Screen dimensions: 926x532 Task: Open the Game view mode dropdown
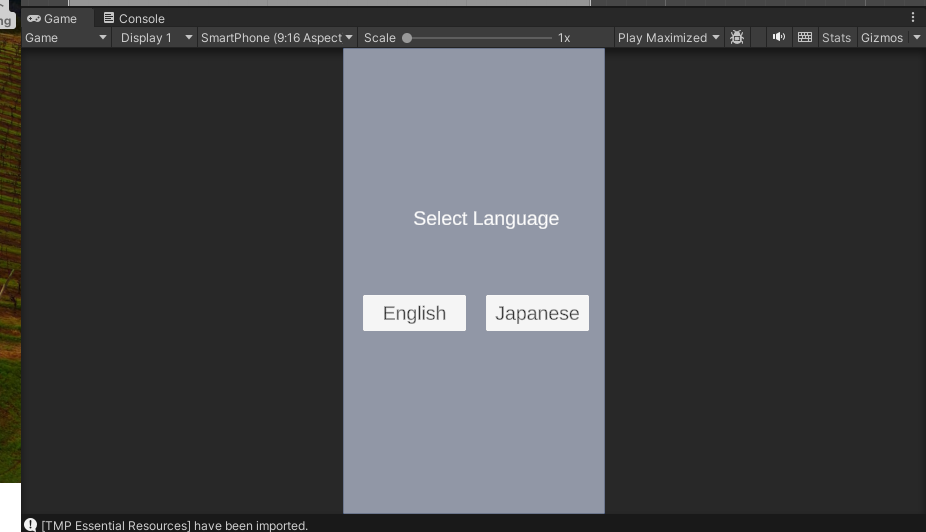(x=66, y=37)
